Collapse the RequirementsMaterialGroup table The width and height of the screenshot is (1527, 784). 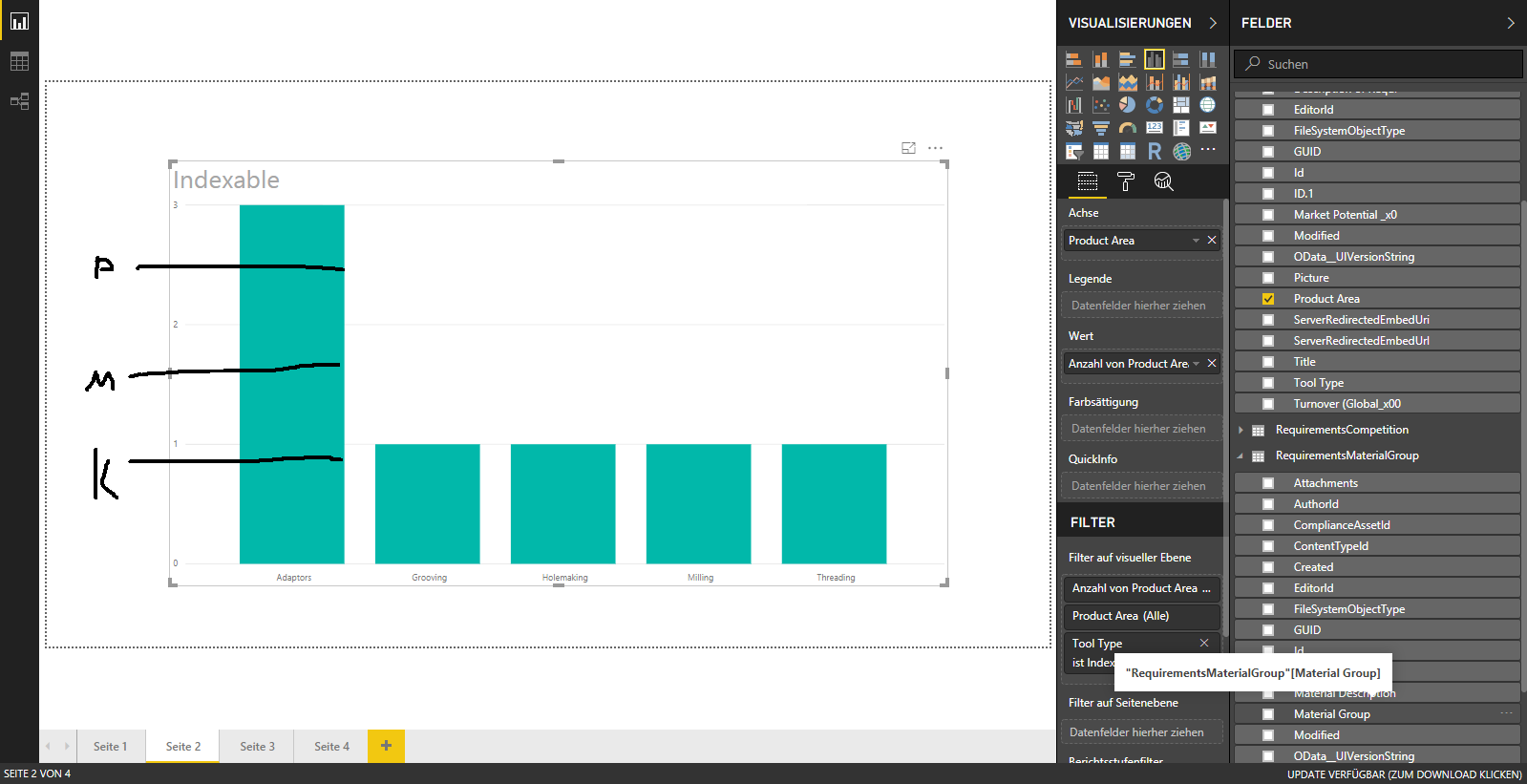[x=1241, y=456]
